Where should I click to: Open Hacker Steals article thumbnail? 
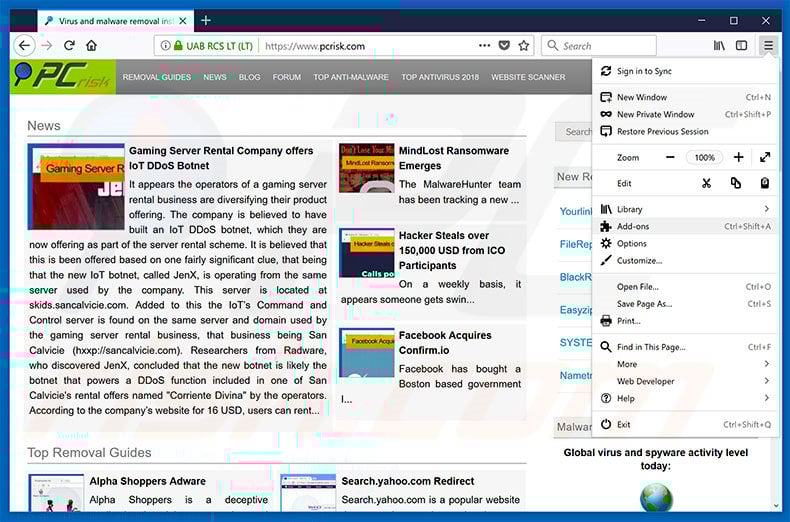pos(366,253)
